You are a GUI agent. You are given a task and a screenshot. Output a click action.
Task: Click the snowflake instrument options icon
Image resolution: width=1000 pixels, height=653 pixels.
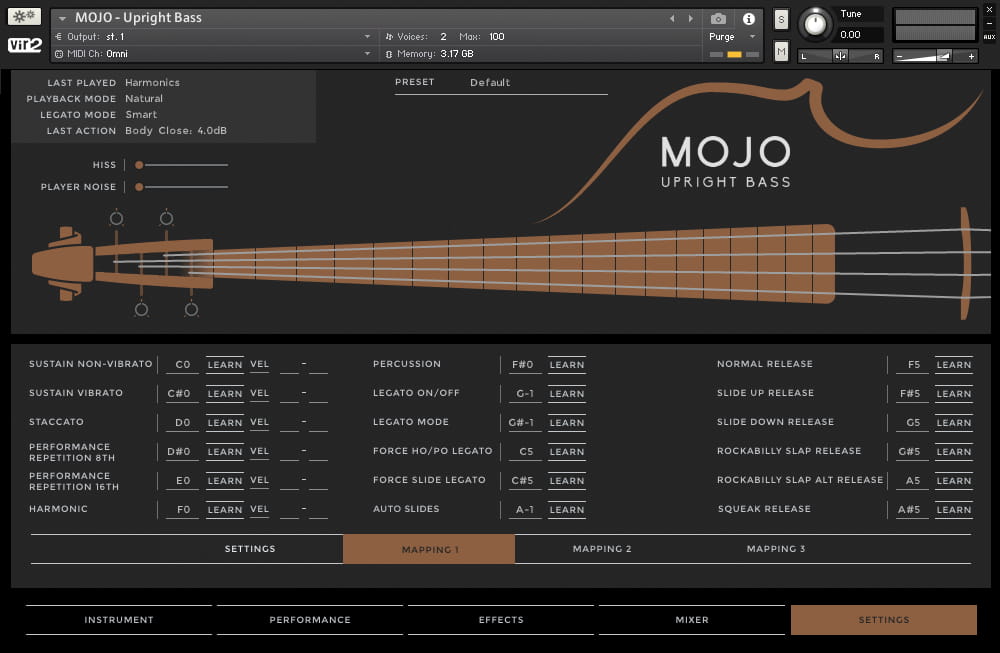pos(24,16)
